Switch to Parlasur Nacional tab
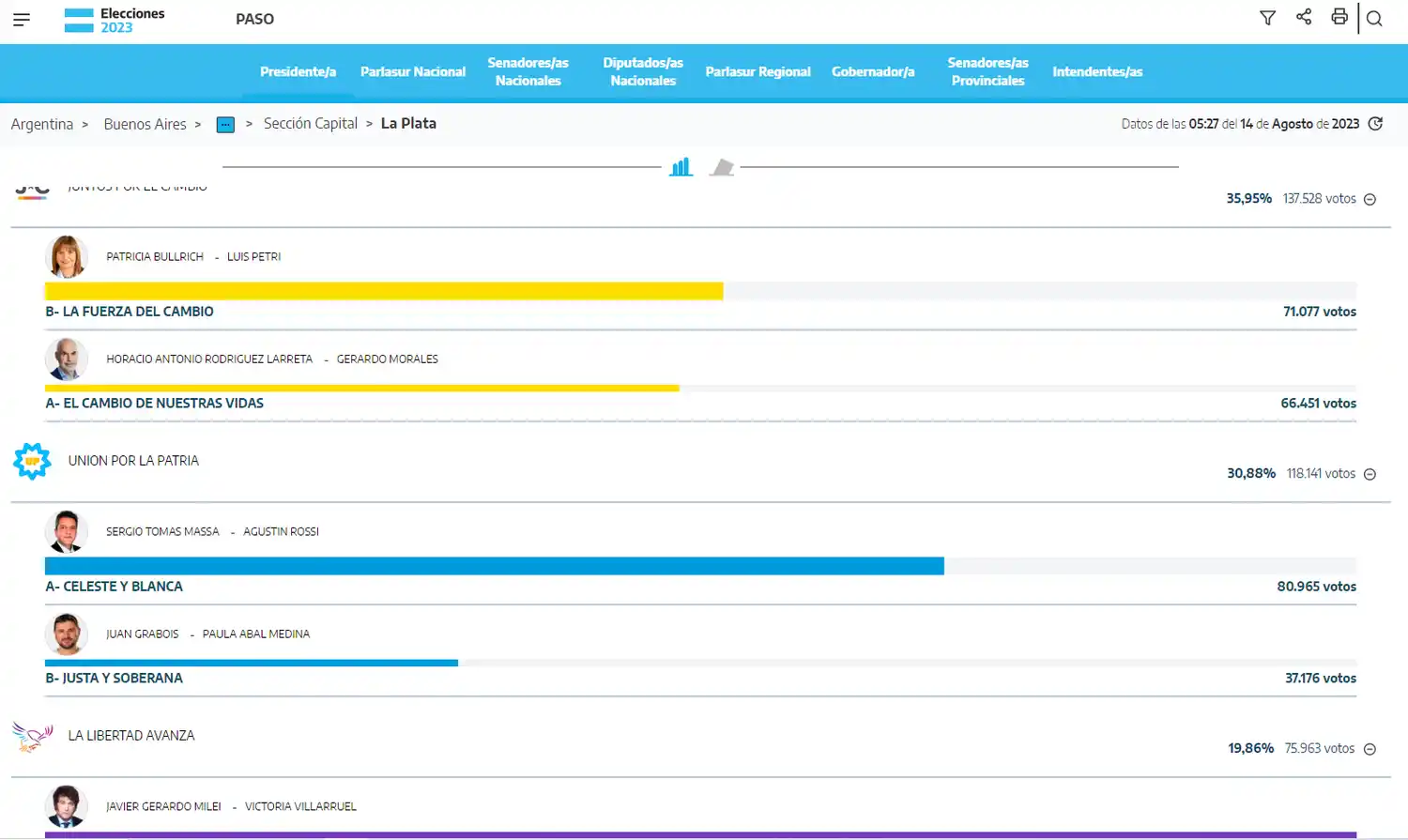Screen dimensions: 1408x840 [413, 71]
